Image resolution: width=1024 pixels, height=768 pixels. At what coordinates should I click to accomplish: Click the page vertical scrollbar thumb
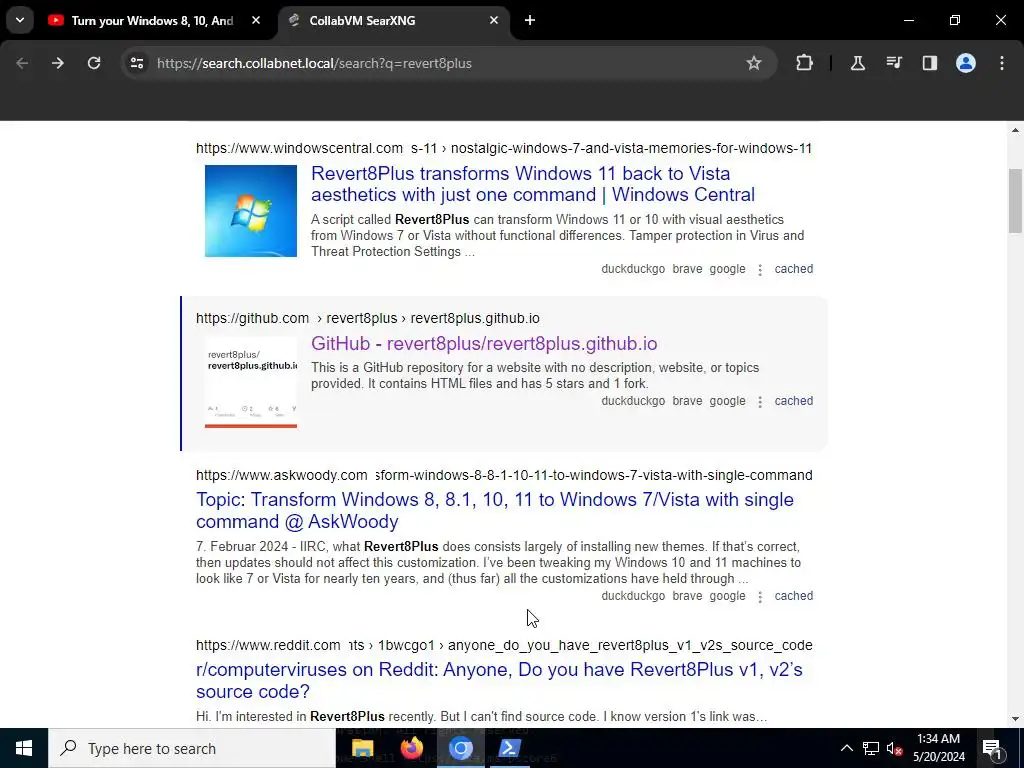tap(1015, 200)
